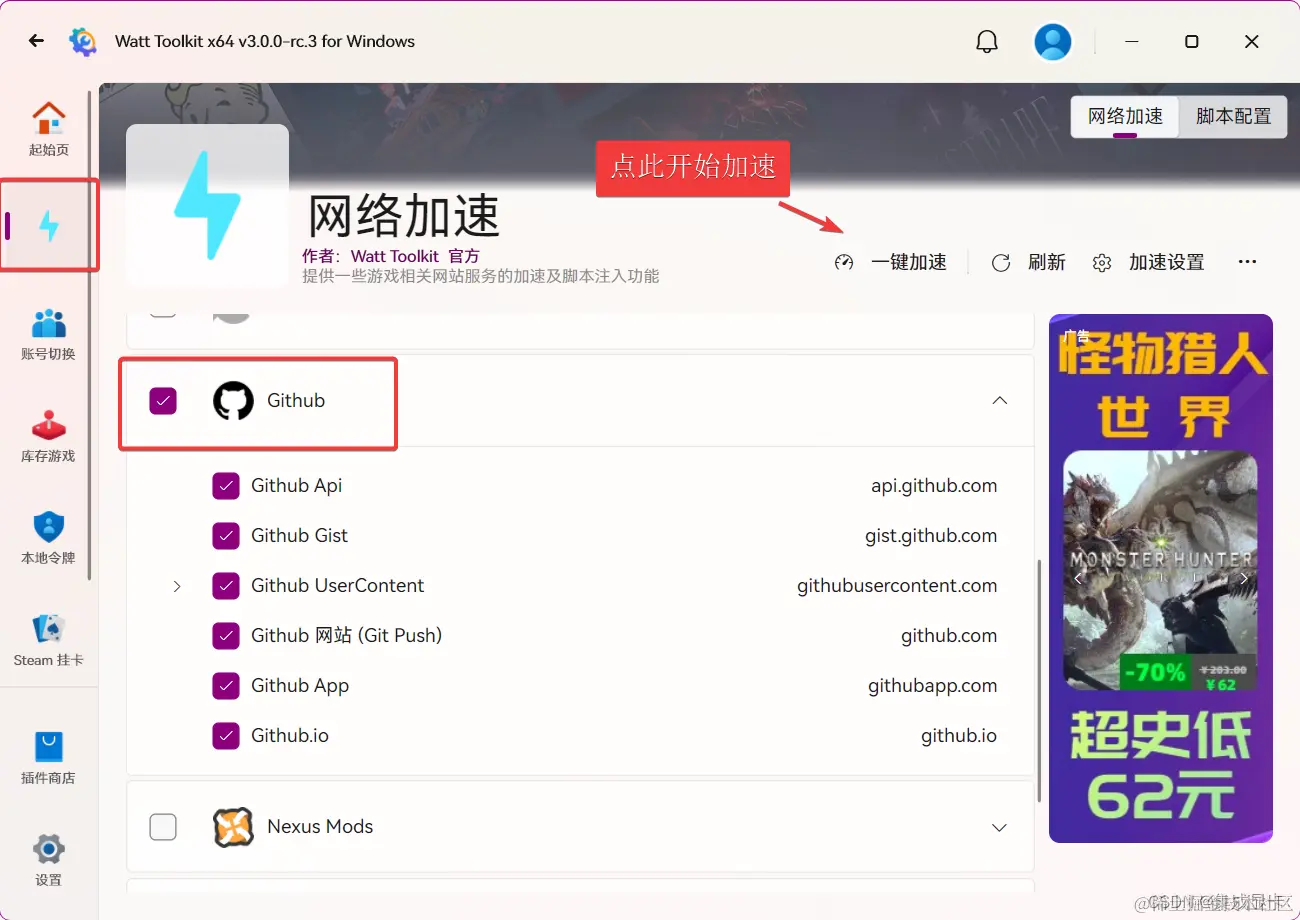Open the 插件商店 plugin store icon

point(47,755)
